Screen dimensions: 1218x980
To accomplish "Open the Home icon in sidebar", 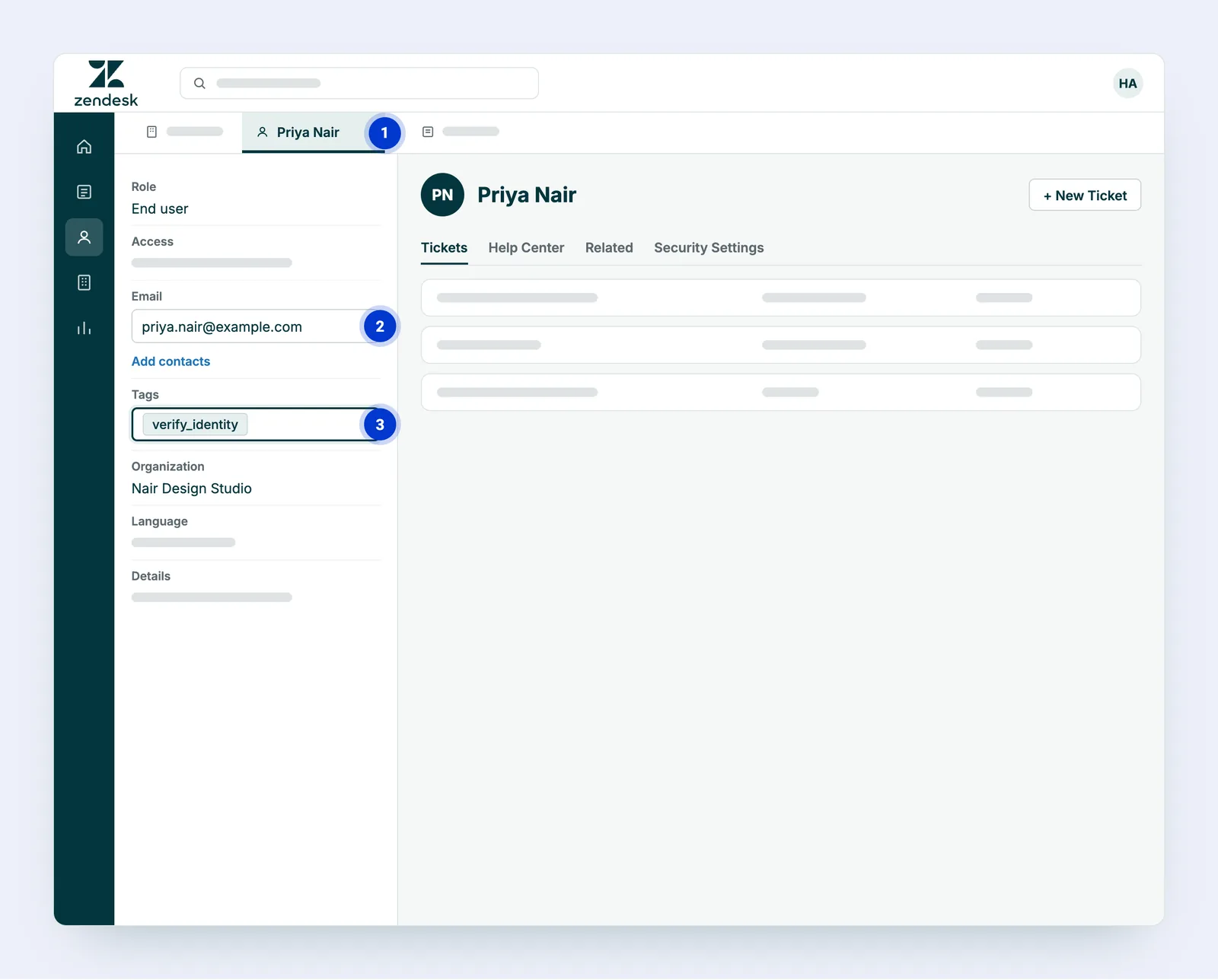I will click(x=84, y=147).
